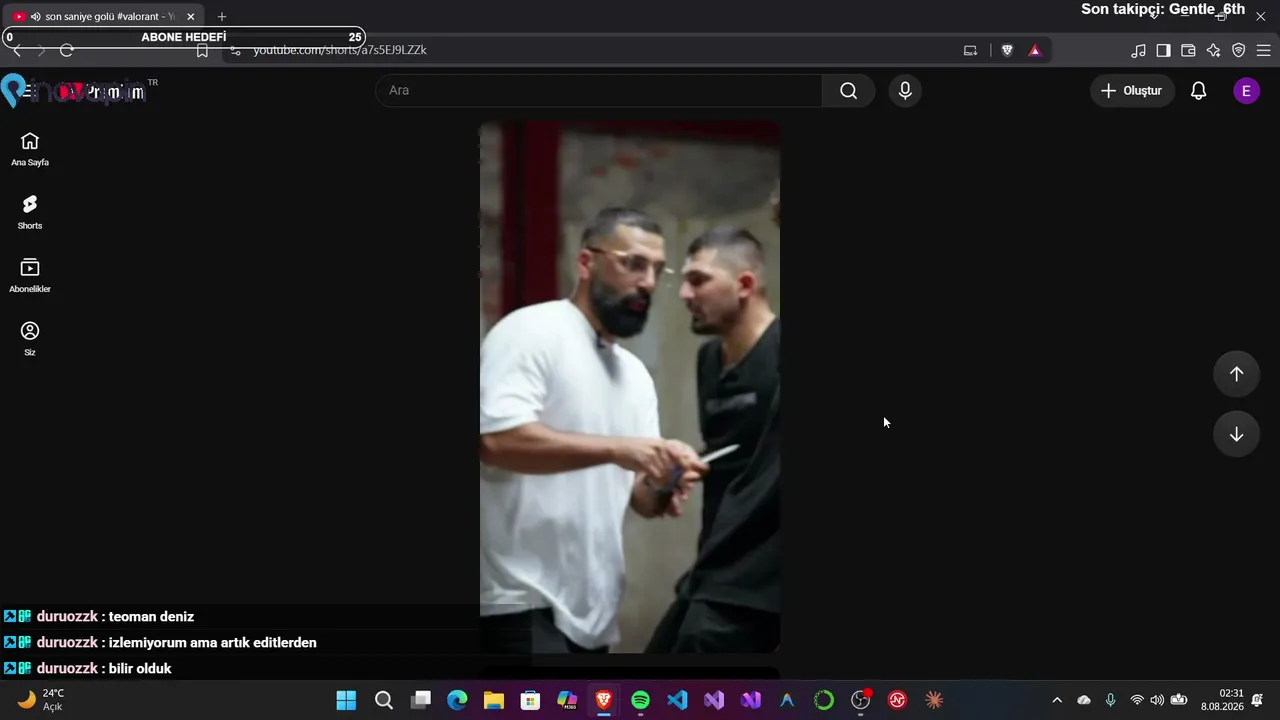Bookmark this page with the bookmark icon
This screenshot has width=1280, height=720.
pyautogui.click(x=202, y=50)
